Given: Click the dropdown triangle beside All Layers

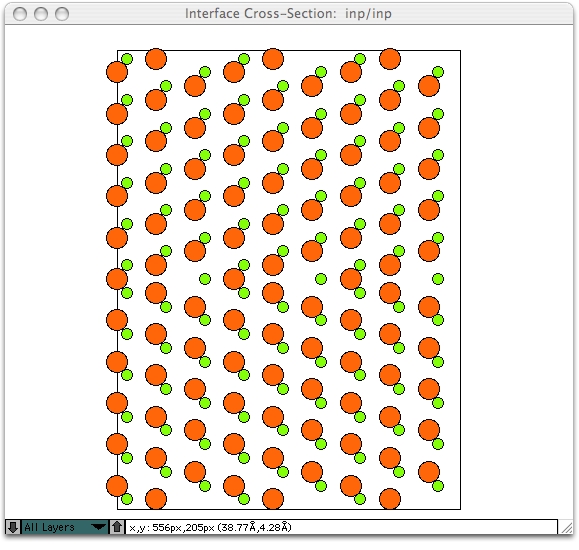Looking at the screenshot, I should [x=98, y=527].
